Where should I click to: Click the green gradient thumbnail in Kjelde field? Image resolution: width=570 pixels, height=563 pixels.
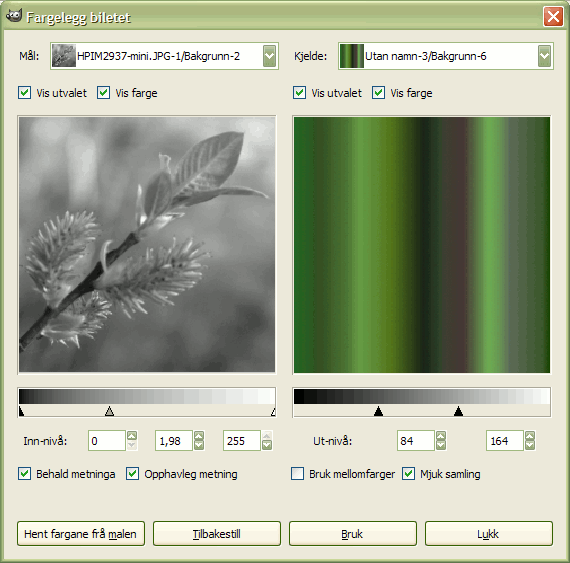tap(352, 56)
